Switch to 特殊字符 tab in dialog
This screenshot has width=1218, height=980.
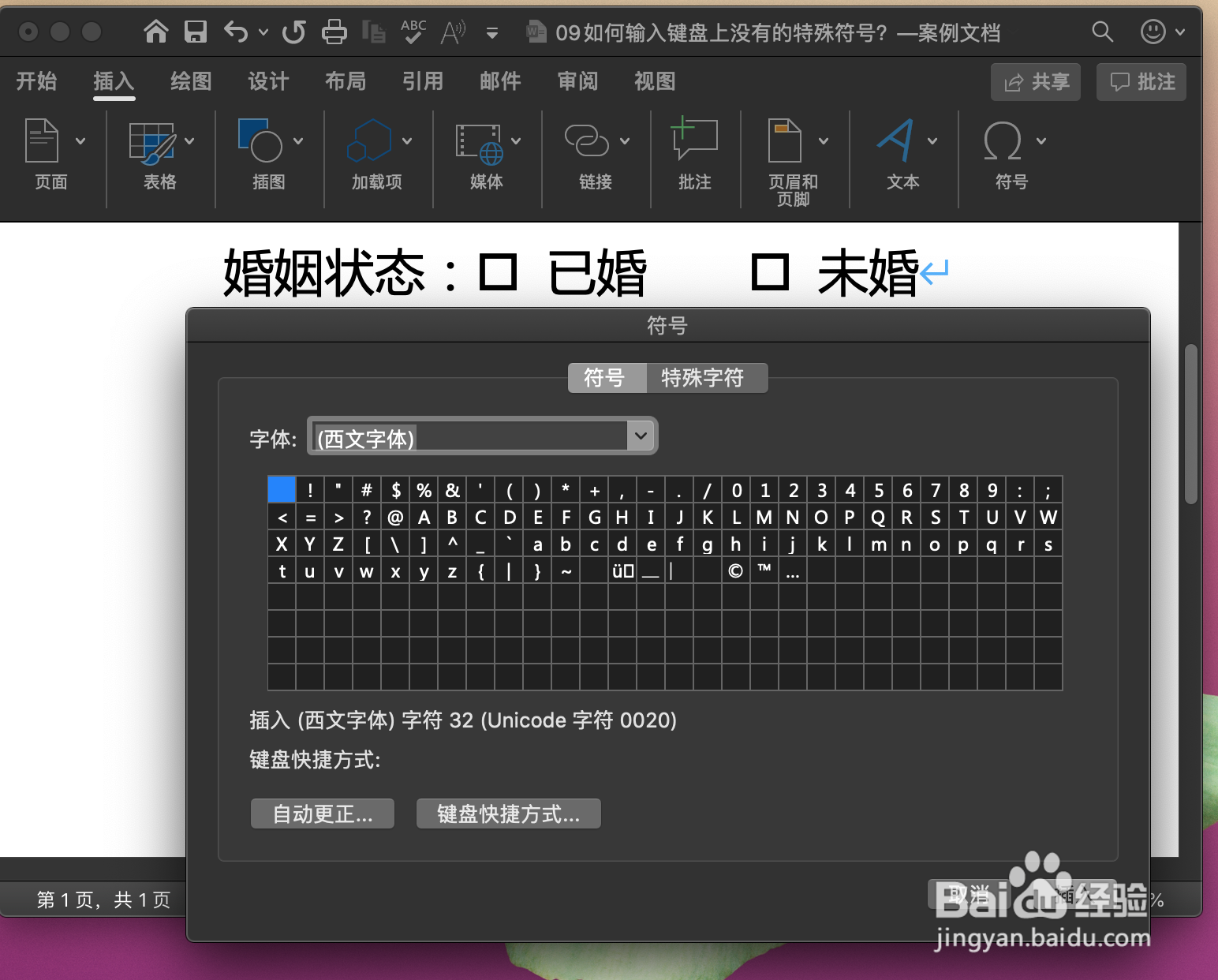705,378
